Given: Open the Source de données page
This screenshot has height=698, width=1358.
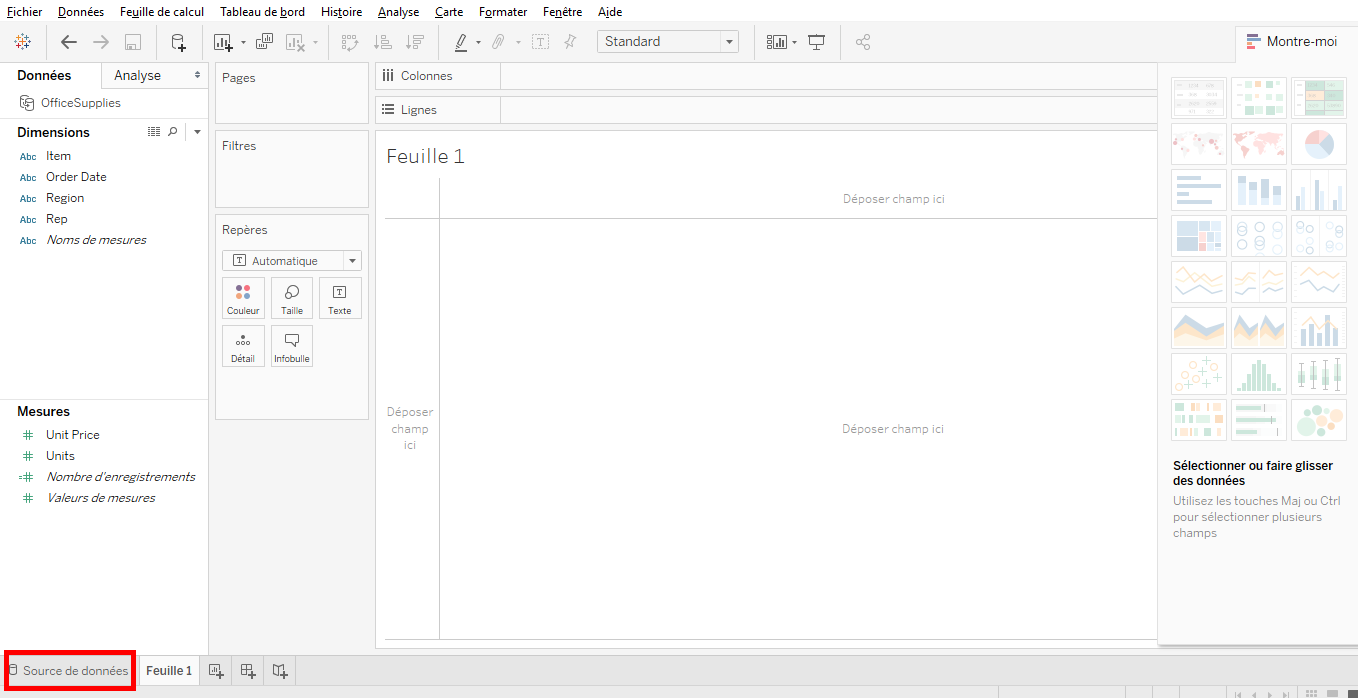Looking at the screenshot, I should point(69,670).
